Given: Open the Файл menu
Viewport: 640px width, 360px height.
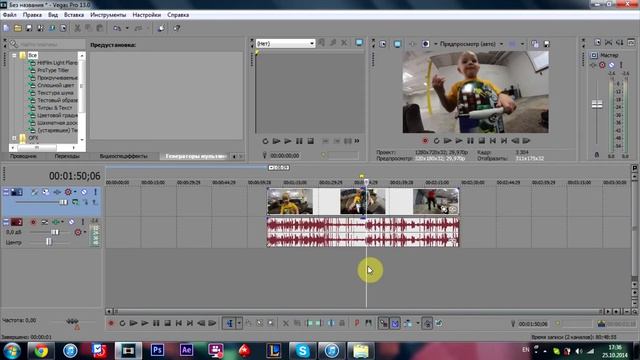Looking at the screenshot, I should [9, 15].
